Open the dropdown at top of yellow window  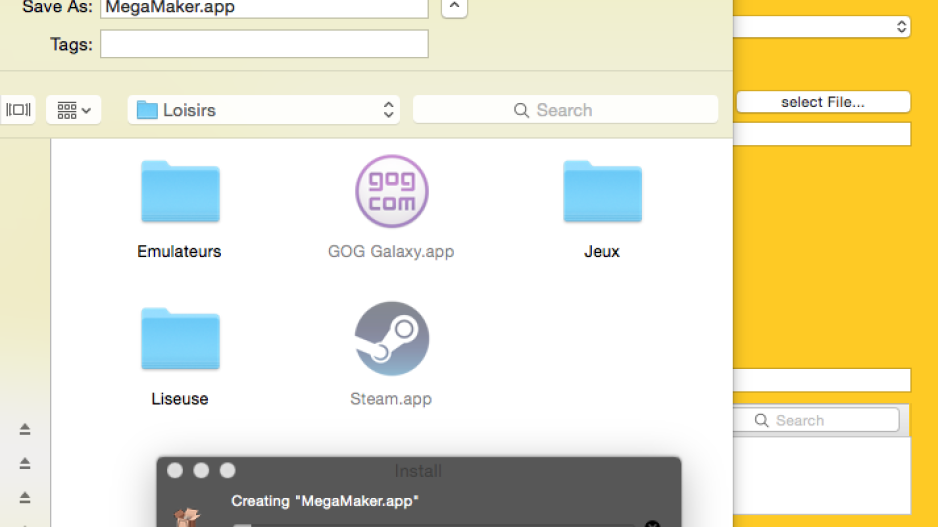pos(822,26)
